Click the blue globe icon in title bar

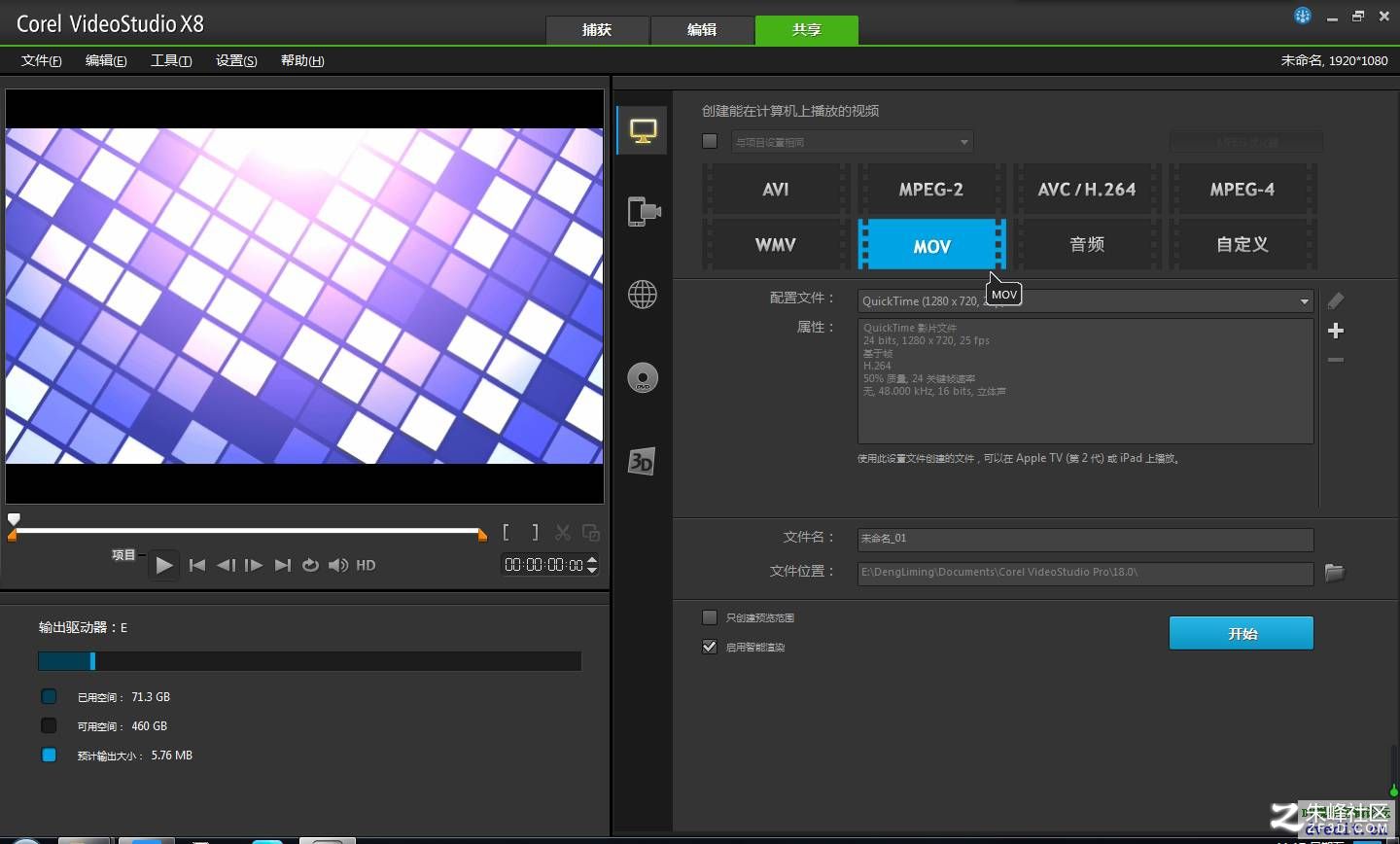(x=1303, y=15)
